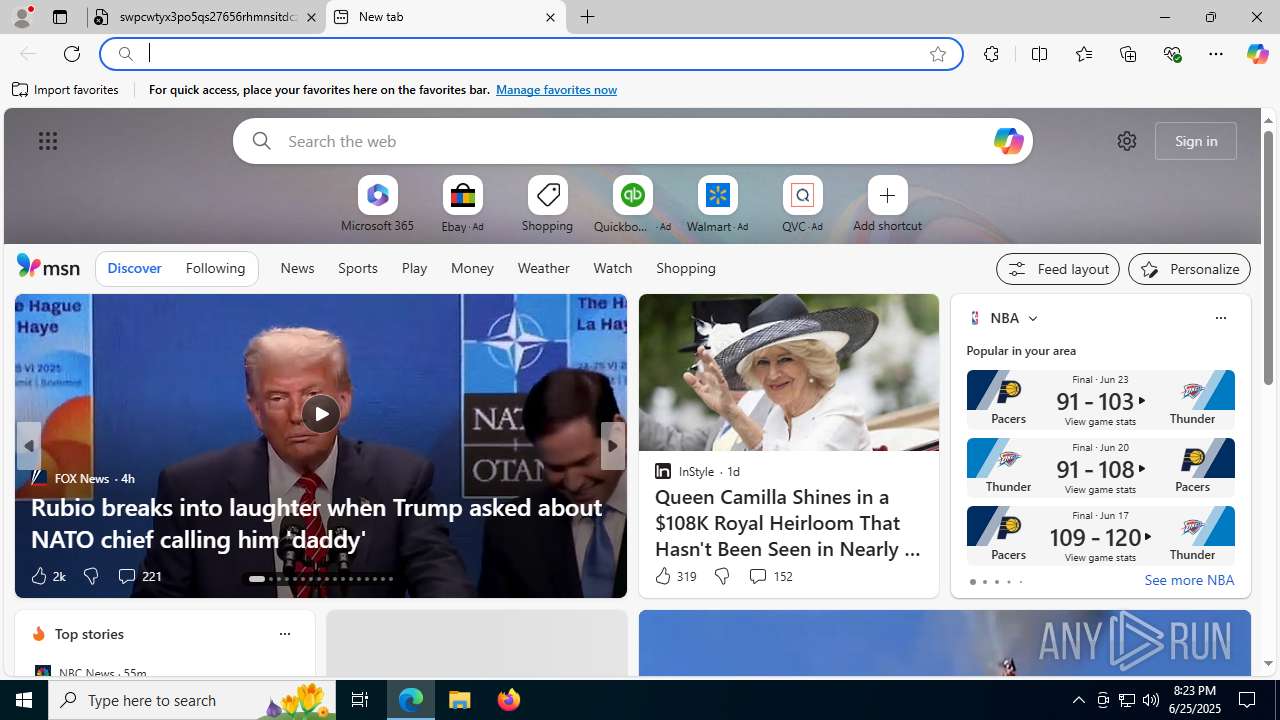Open the apps grid launcher

coord(47,141)
